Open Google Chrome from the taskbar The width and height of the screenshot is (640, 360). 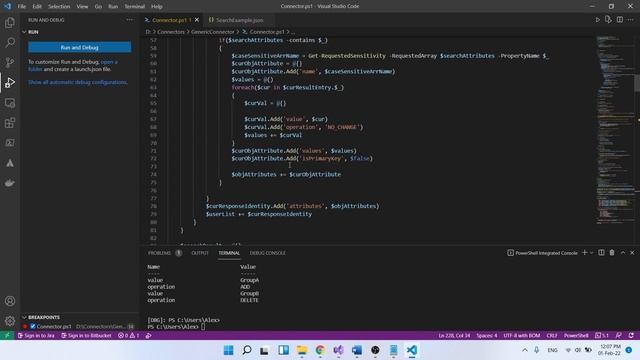pos(320,350)
